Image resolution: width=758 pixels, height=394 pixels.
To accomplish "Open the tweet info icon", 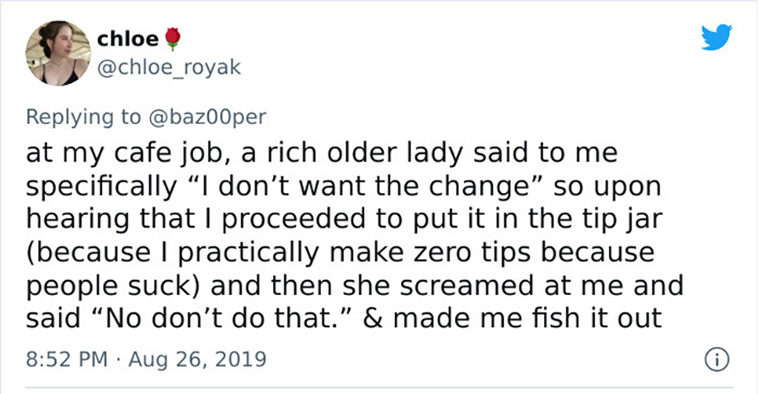I will pos(716,360).
